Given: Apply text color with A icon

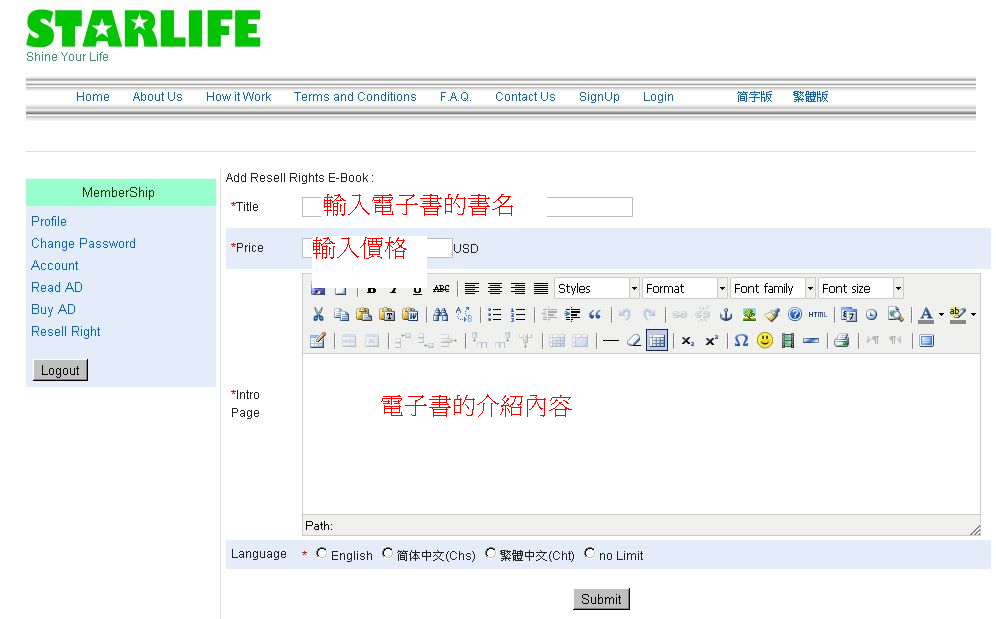Looking at the screenshot, I should 926,314.
